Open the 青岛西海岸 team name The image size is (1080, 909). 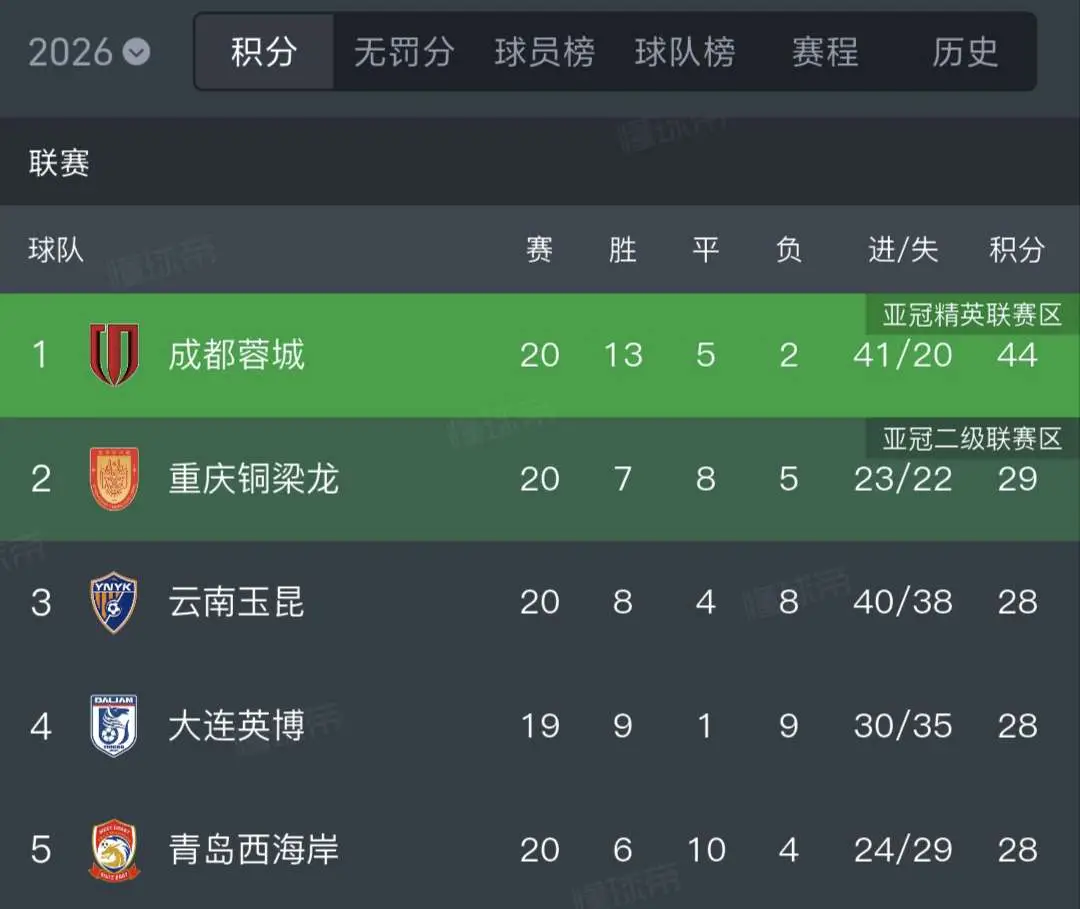[x=253, y=850]
